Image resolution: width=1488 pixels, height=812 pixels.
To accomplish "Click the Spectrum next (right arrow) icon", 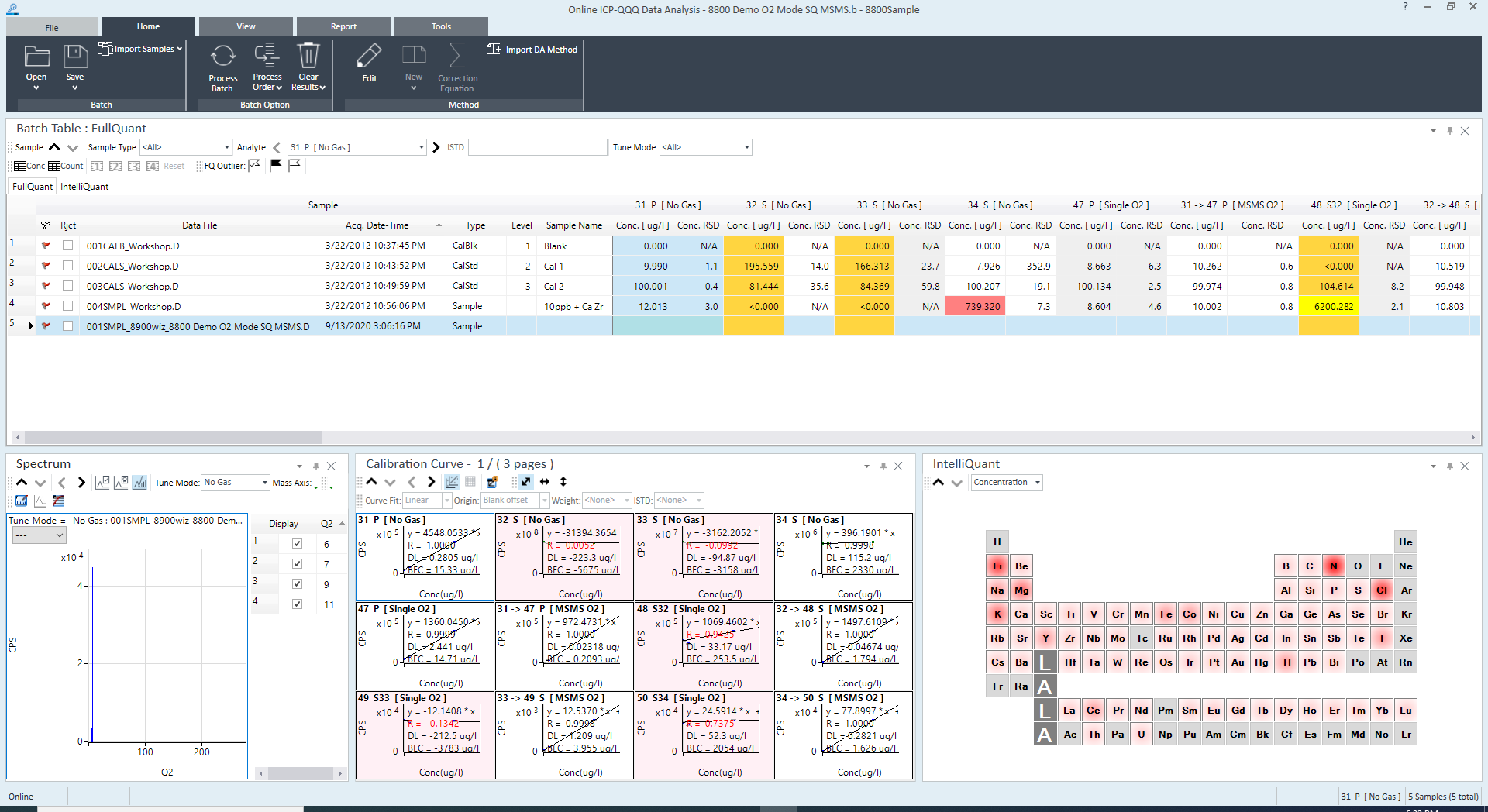I will tap(81, 483).
